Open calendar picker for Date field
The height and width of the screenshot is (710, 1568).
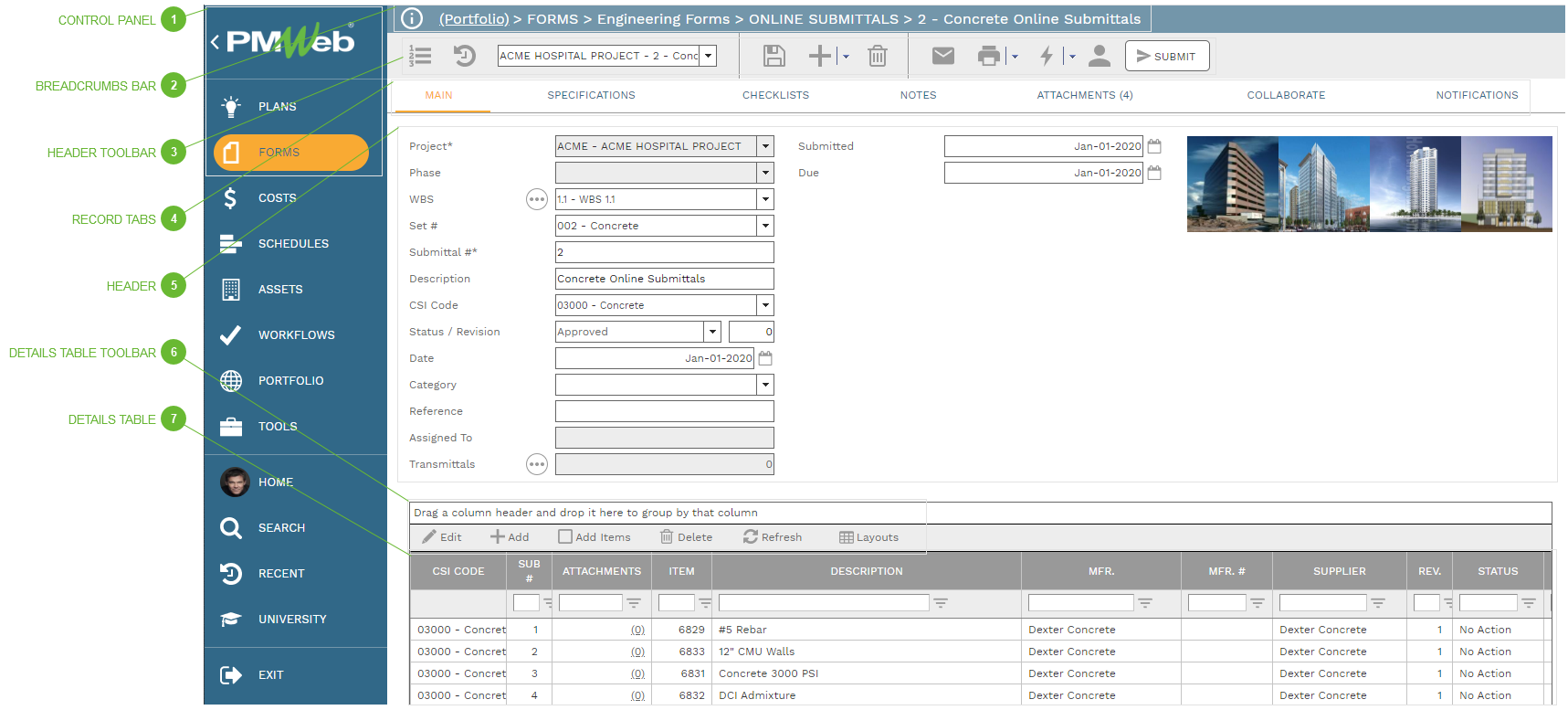click(x=765, y=358)
